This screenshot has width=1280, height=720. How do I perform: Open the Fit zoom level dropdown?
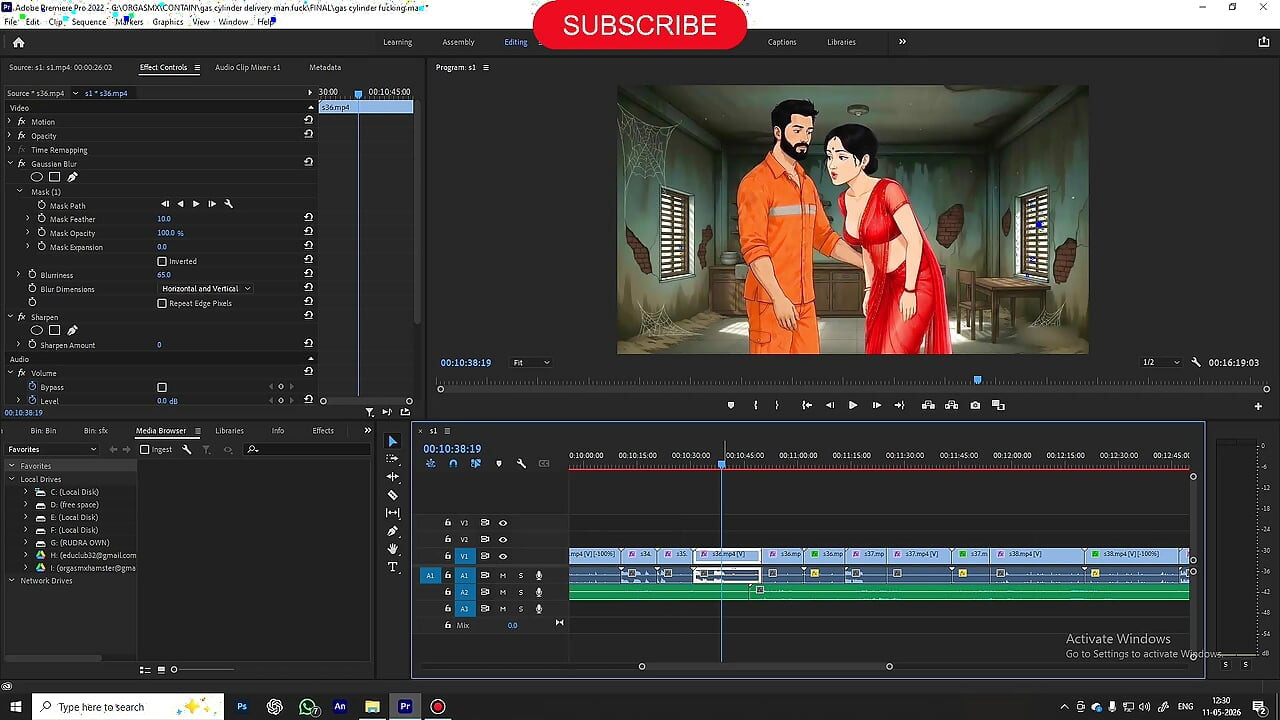pos(531,362)
